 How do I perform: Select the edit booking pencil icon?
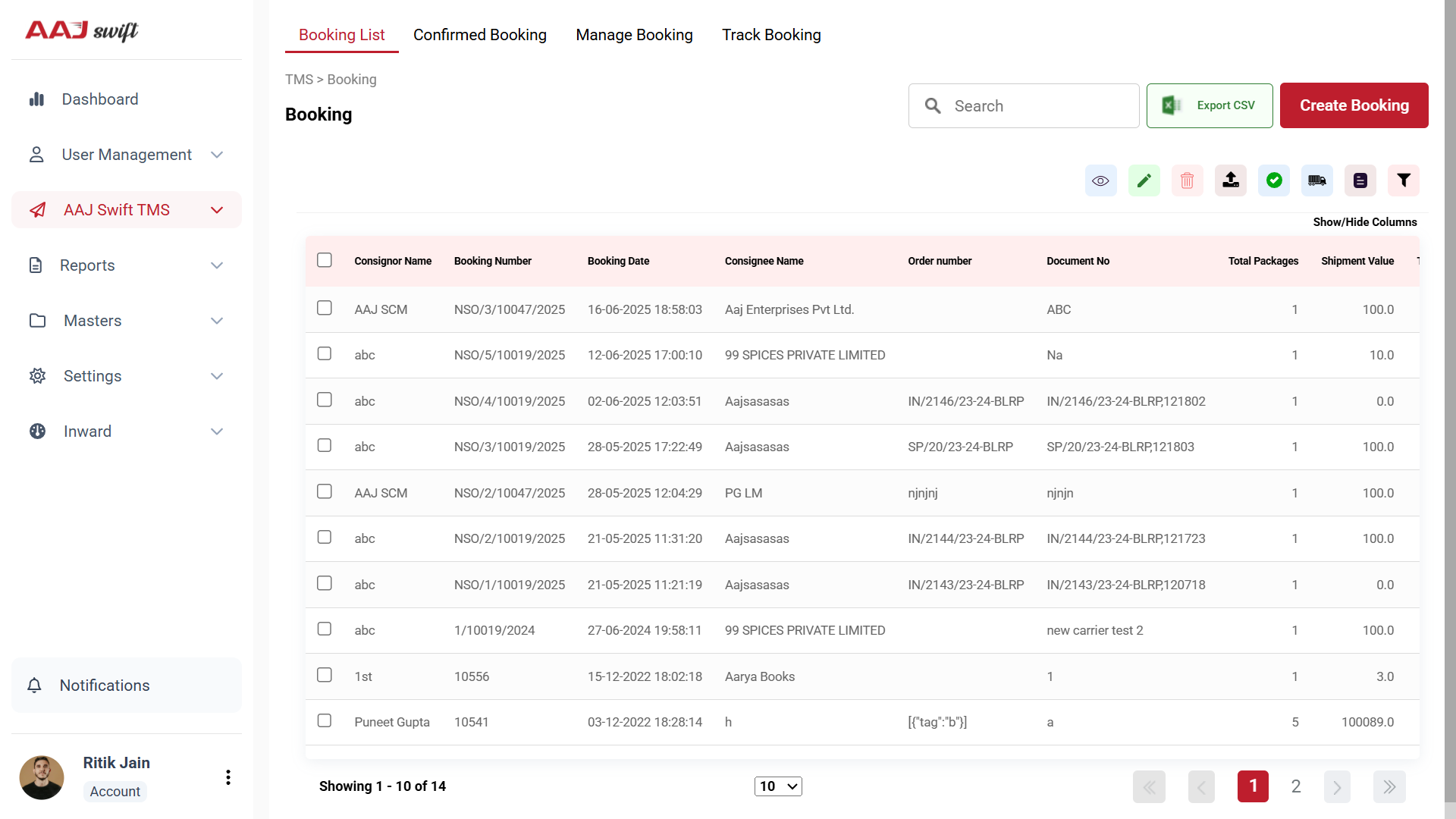1144,180
